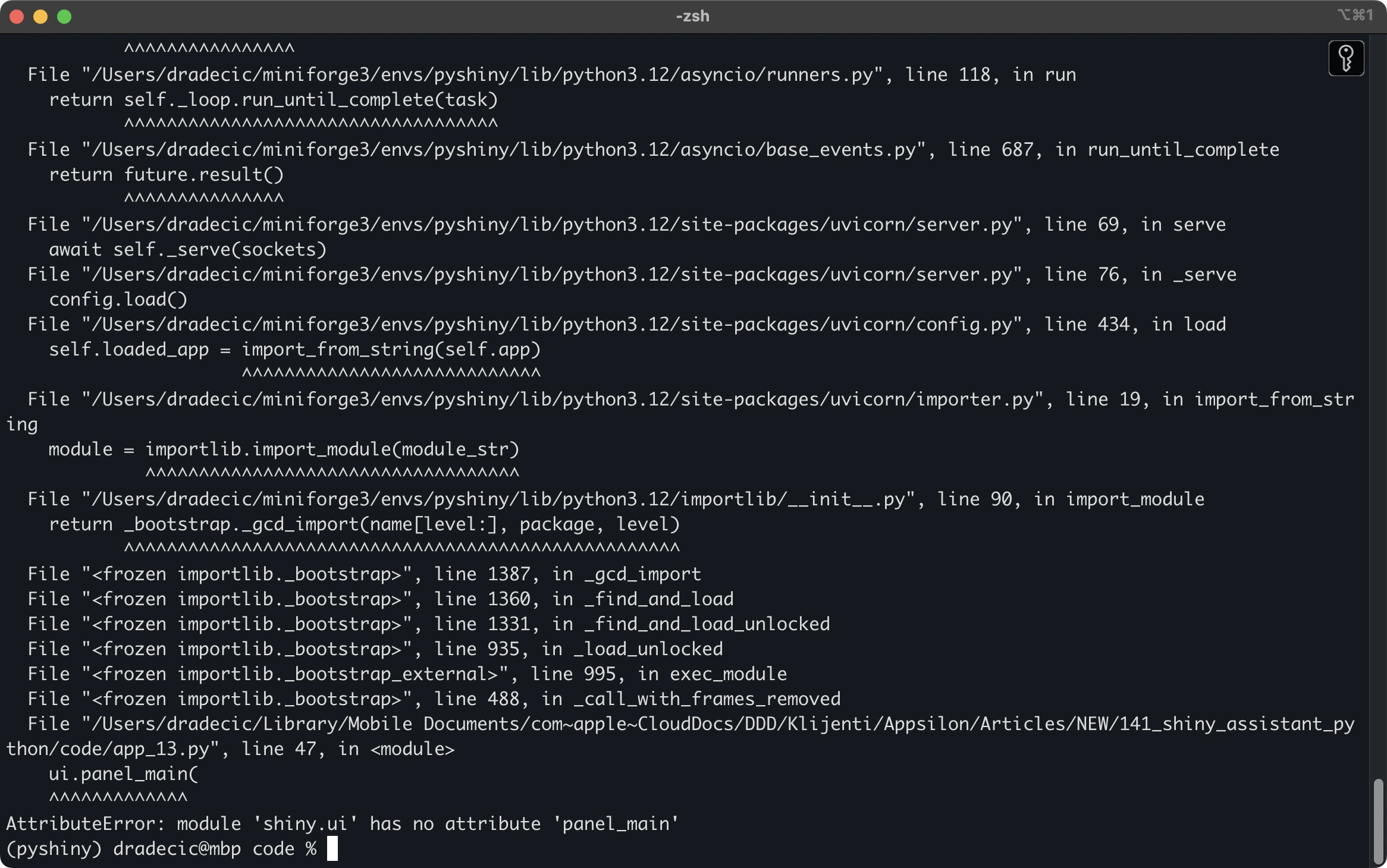
Task: Click the uvicorn/config.py line 434 entry
Action: pyautogui.click(x=627, y=324)
